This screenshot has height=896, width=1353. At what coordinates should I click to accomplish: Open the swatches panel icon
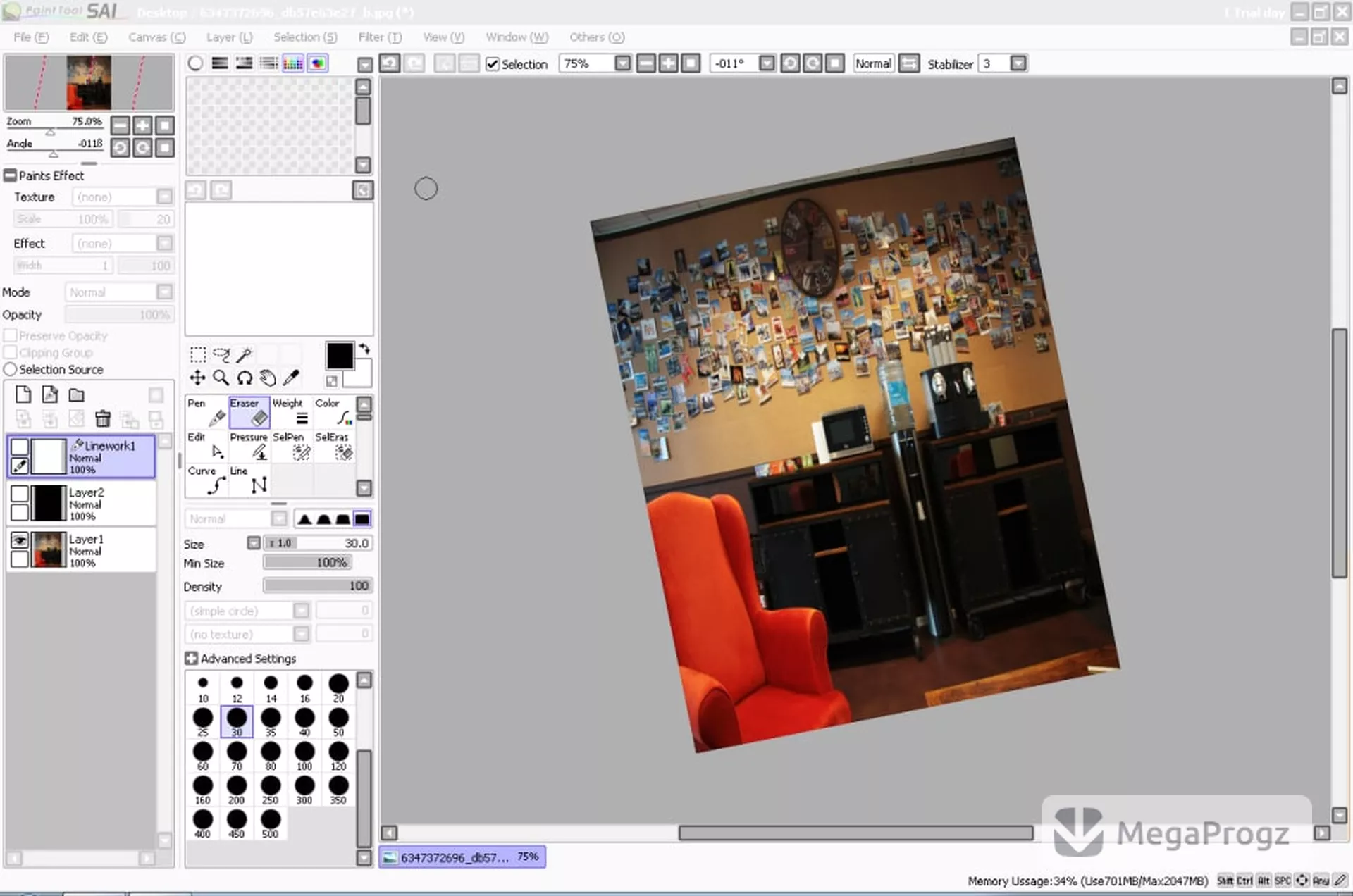[x=293, y=63]
